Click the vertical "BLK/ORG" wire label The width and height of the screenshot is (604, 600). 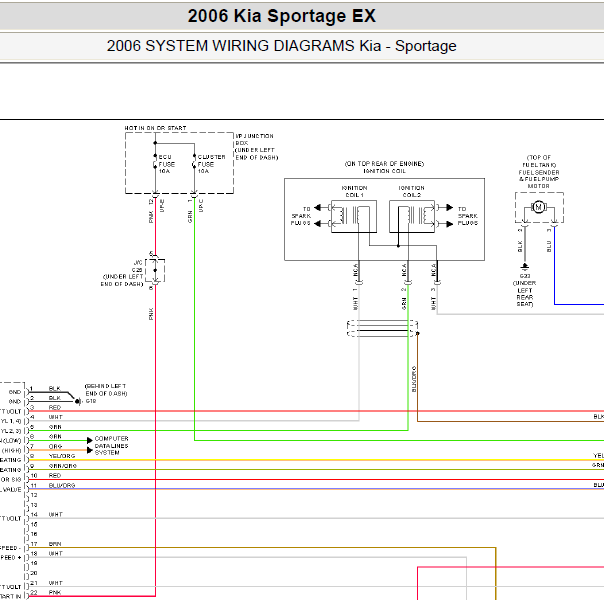pyautogui.click(x=414, y=379)
